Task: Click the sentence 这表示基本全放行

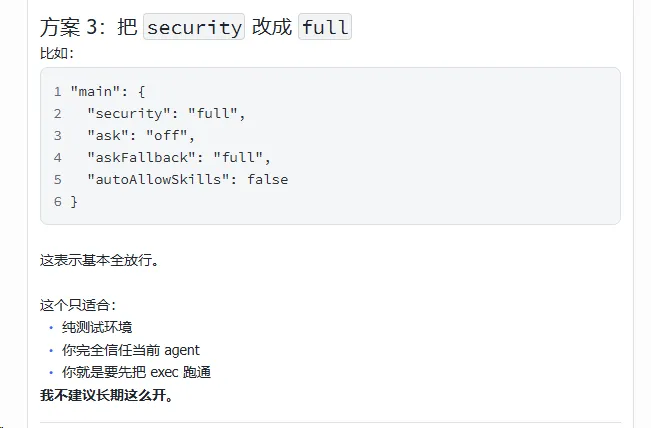Action: 99,260
